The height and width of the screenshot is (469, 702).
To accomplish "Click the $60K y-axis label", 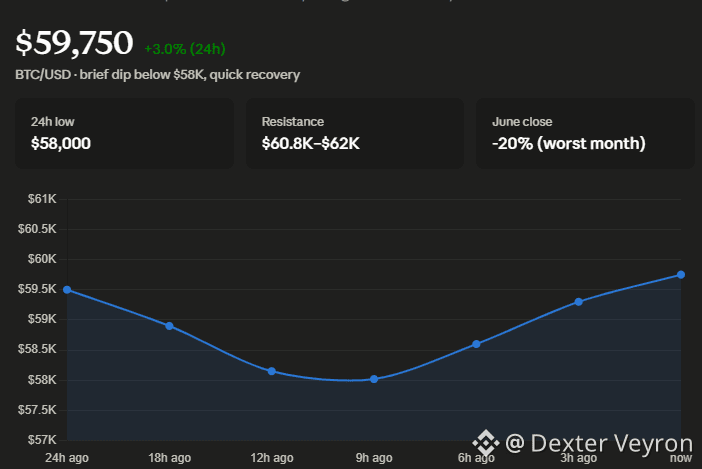I will [42, 259].
